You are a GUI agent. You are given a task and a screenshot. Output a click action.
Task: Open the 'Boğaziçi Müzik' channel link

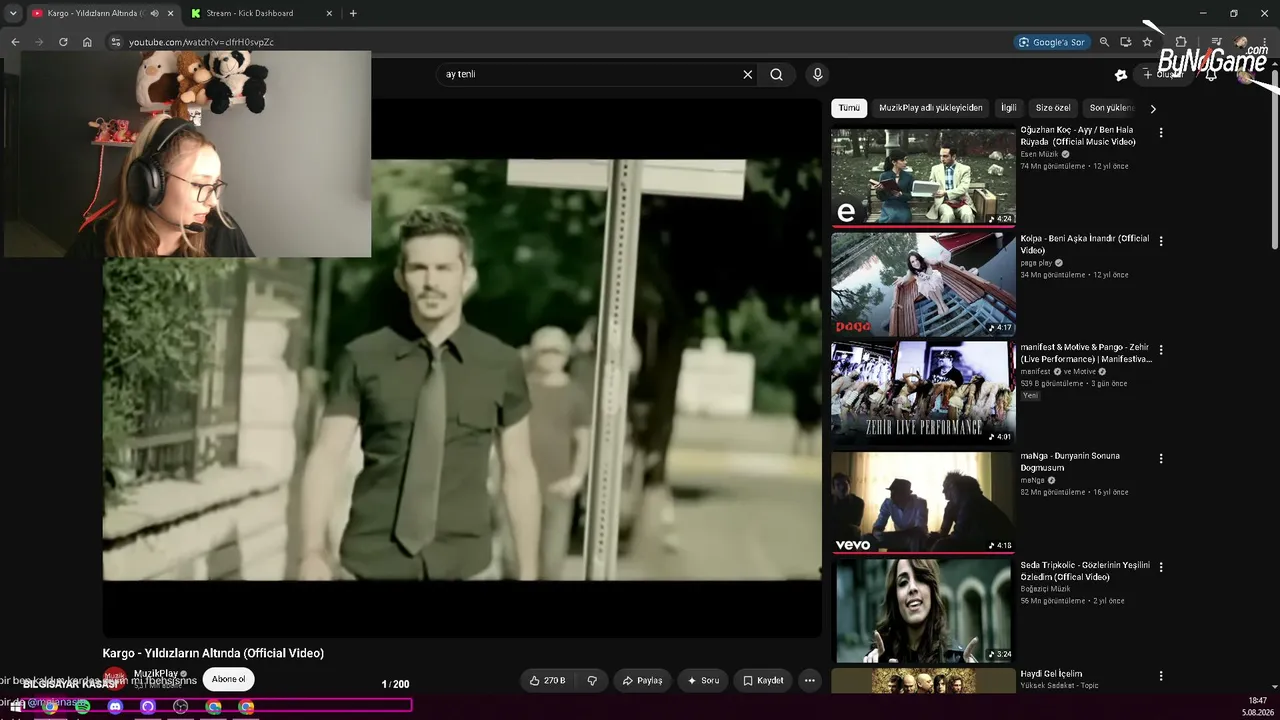pos(1045,589)
